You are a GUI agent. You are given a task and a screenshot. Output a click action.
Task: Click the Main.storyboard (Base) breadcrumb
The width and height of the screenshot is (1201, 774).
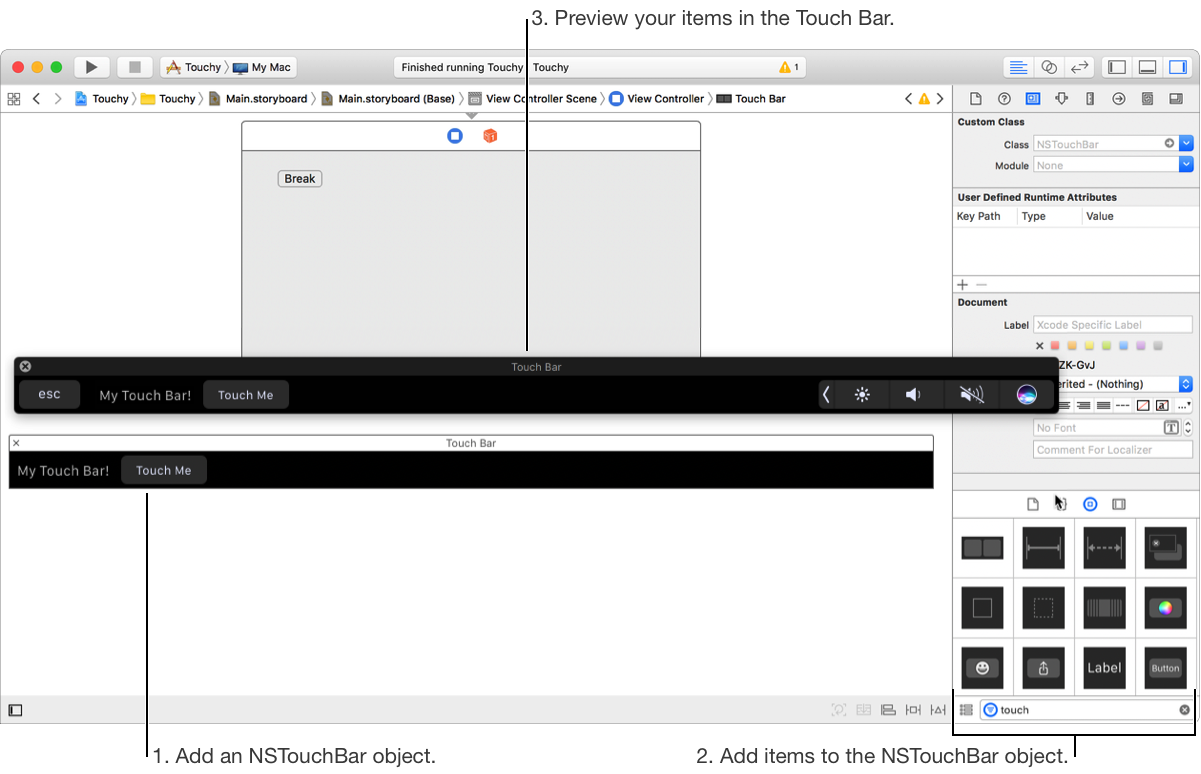pyautogui.click(x=388, y=99)
